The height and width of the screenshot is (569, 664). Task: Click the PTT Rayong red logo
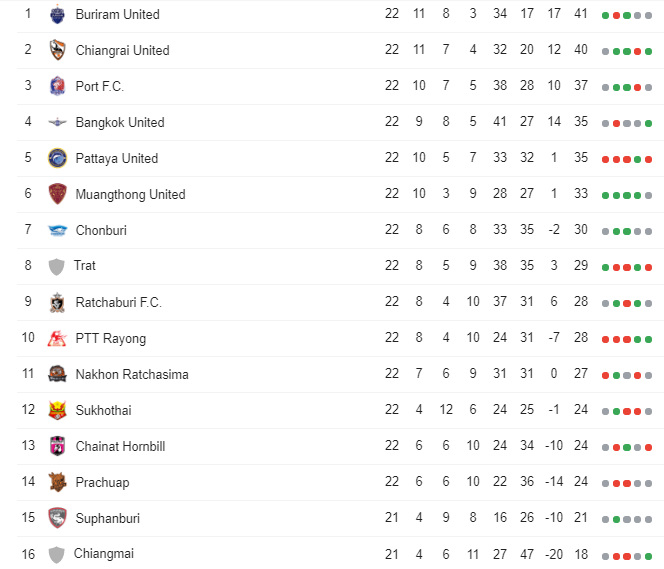coord(57,338)
